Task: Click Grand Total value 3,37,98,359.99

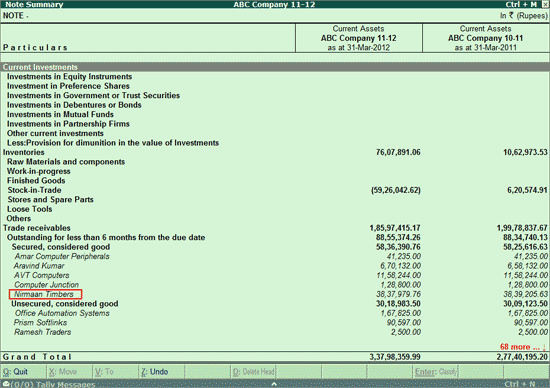Action: [x=395, y=357]
